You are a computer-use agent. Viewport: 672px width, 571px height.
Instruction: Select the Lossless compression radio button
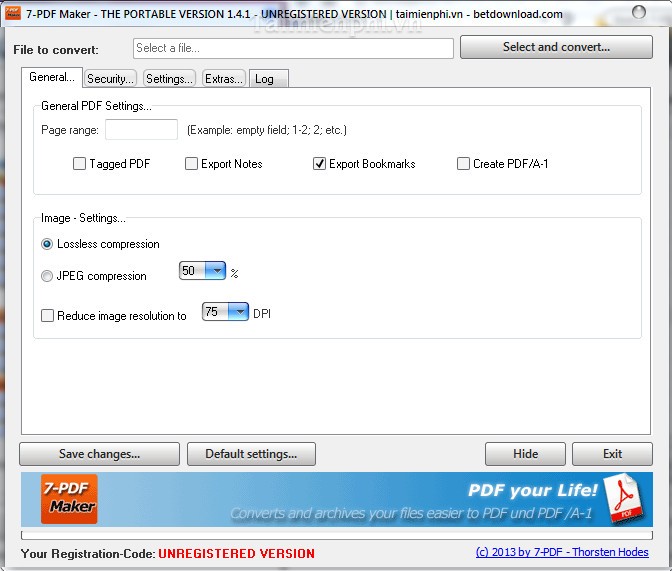[x=47, y=244]
